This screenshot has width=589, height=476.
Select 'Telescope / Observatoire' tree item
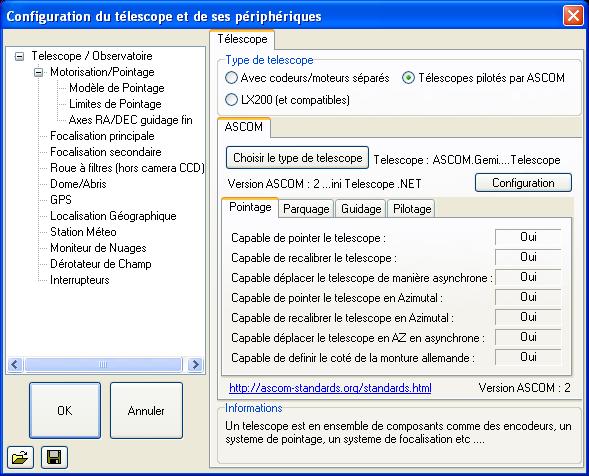92,56
